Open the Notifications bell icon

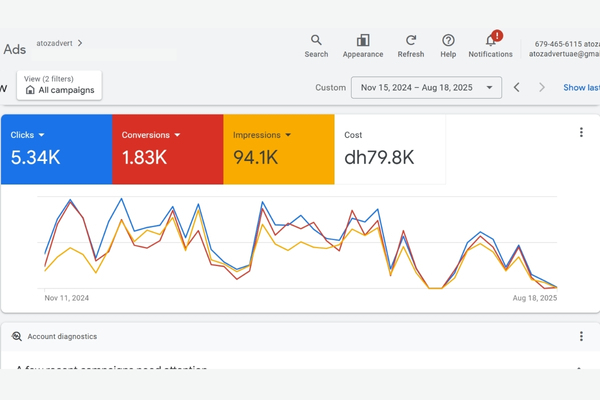pyautogui.click(x=490, y=41)
